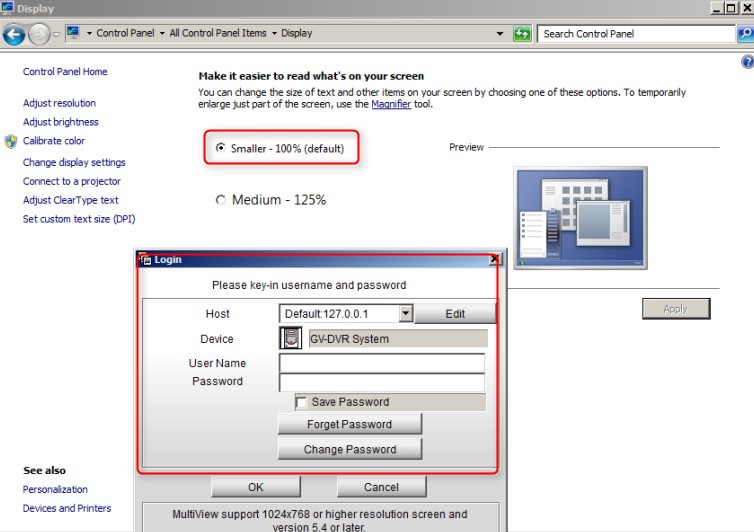Click the GV-DVR device icon
This screenshot has width=754, height=532.
[290, 338]
